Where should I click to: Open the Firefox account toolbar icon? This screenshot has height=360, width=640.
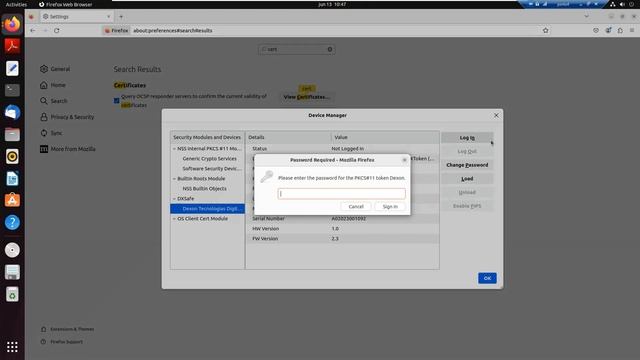tap(608, 31)
